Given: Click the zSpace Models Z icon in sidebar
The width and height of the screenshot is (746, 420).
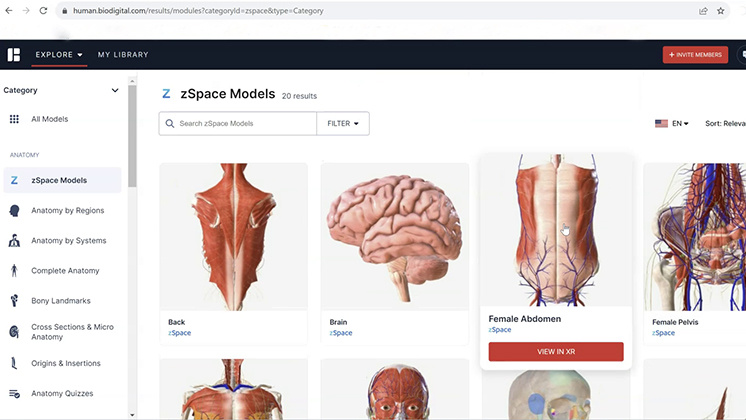Looking at the screenshot, I should coord(14,180).
